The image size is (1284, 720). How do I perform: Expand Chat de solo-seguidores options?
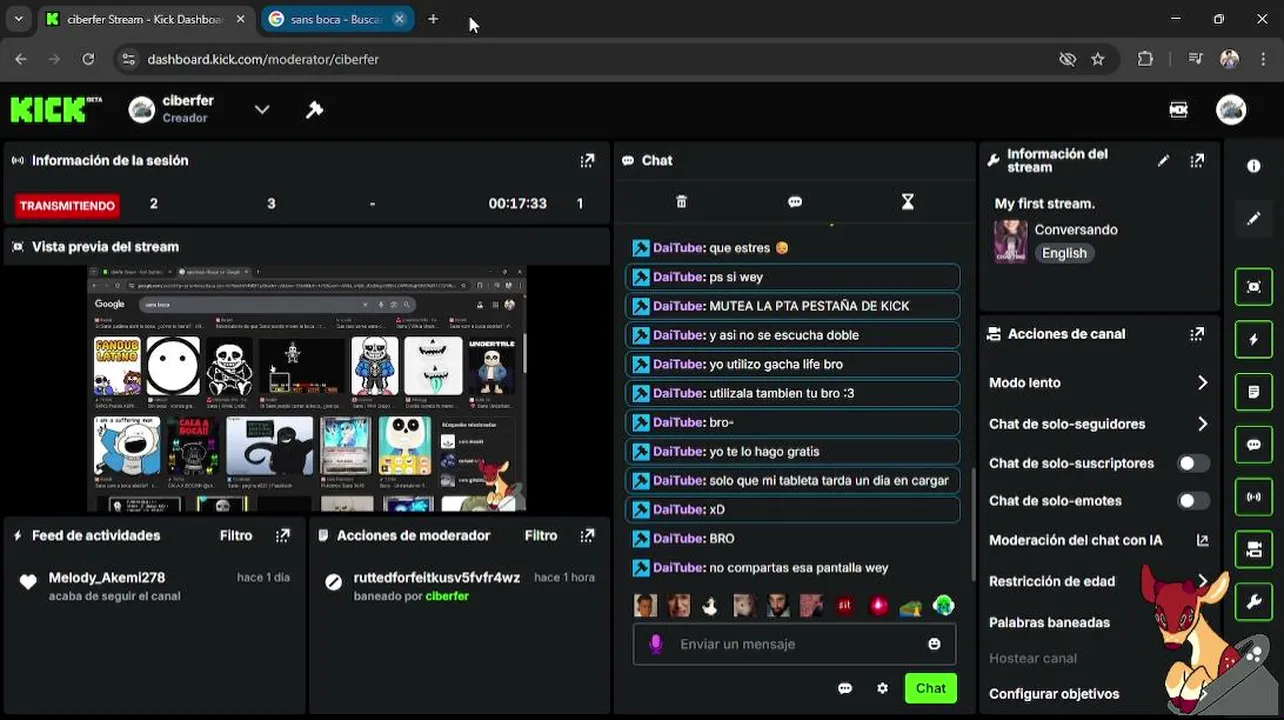coord(1202,424)
